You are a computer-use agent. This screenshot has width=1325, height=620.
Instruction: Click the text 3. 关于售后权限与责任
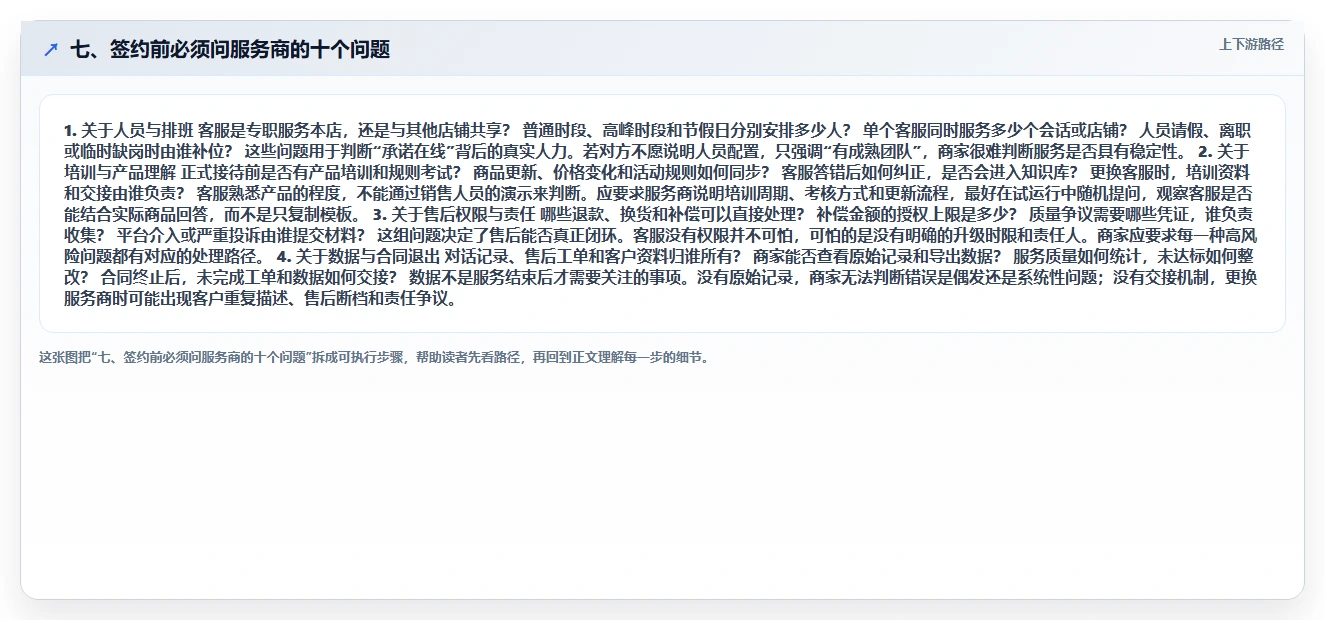454,214
